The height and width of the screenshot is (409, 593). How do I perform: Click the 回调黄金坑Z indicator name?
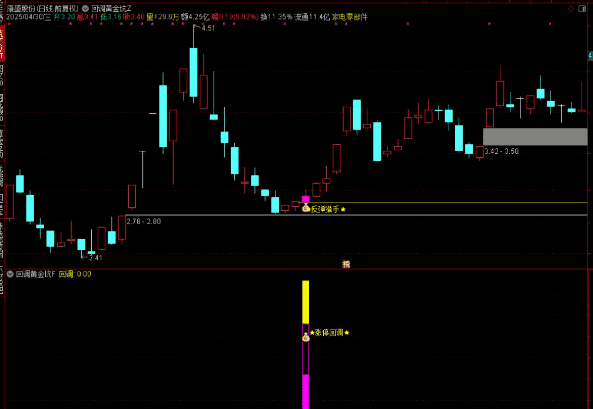(x=112, y=8)
